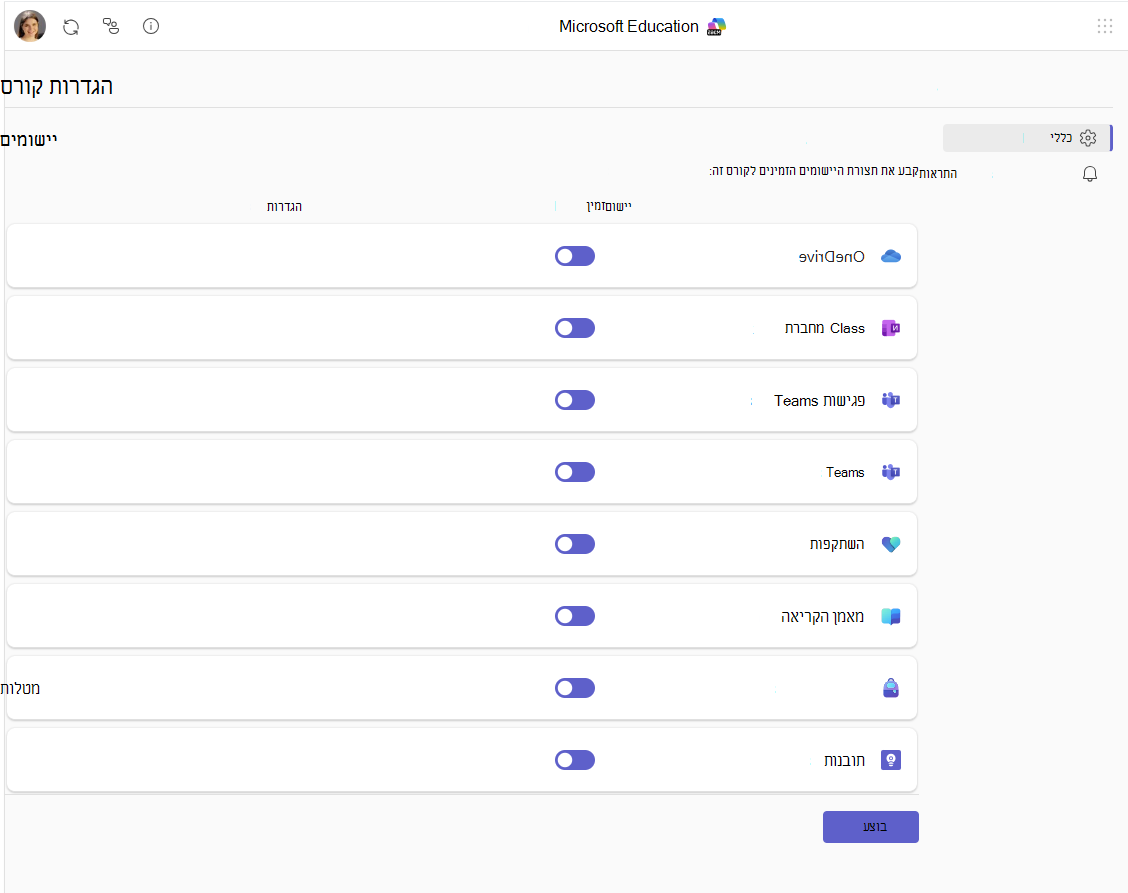Viewport: 1128px width, 893px height.
Task: Open the user profile avatar
Action: point(30,27)
